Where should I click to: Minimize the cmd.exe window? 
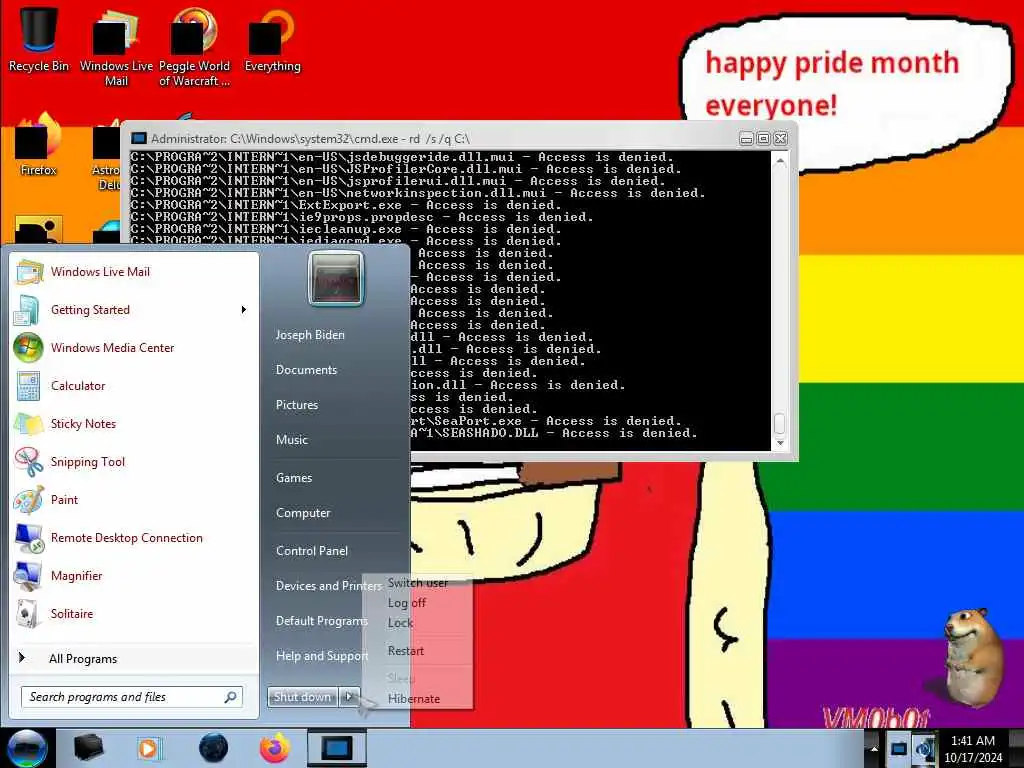click(x=746, y=138)
